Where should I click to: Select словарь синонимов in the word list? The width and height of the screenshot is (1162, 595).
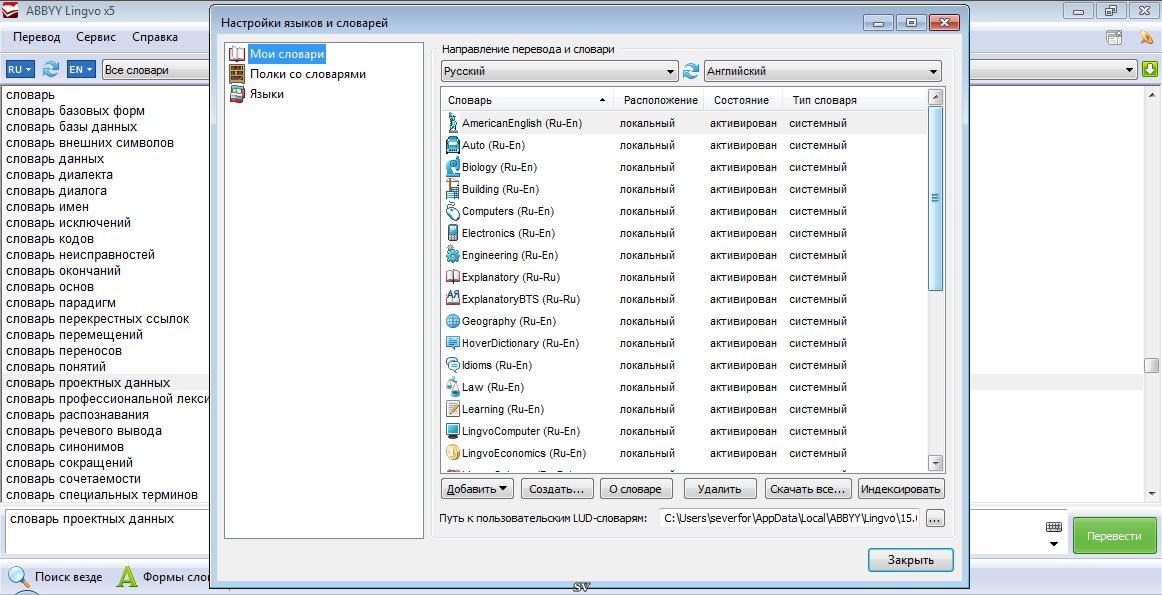tap(65, 447)
